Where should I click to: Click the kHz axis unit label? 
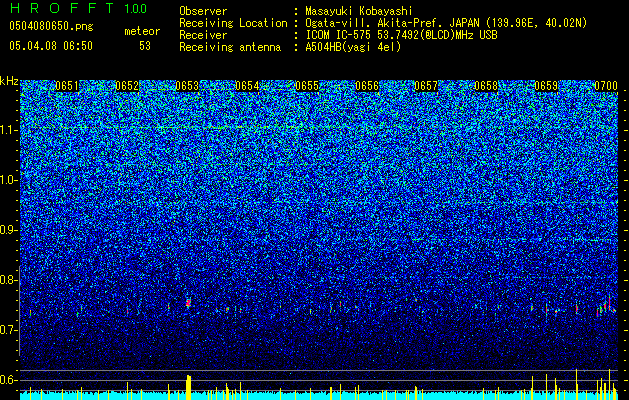pos(9,81)
